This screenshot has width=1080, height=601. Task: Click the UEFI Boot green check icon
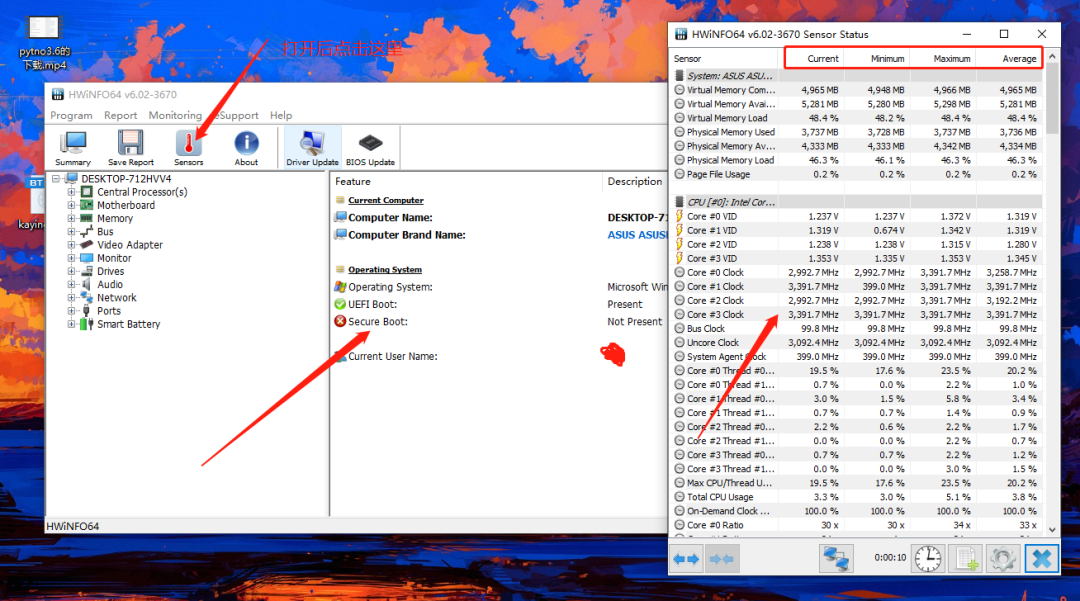pyautogui.click(x=340, y=304)
